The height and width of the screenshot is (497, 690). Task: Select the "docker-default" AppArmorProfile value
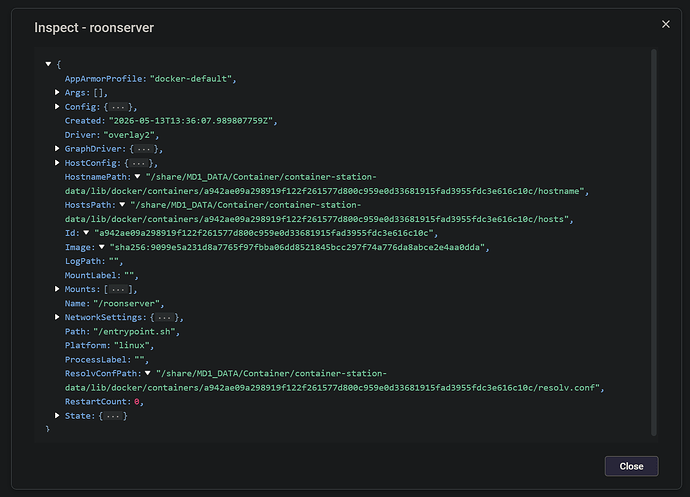191,79
